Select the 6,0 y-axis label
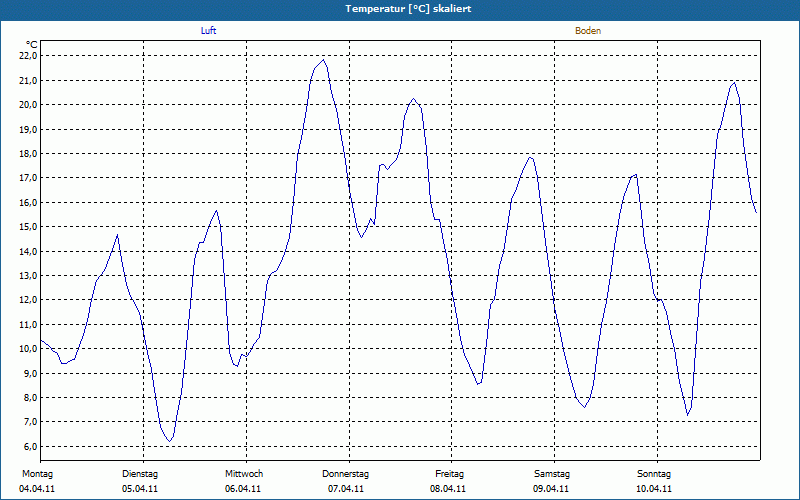Image resolution: width=800 pixels, height=500 pixels. 31,446
